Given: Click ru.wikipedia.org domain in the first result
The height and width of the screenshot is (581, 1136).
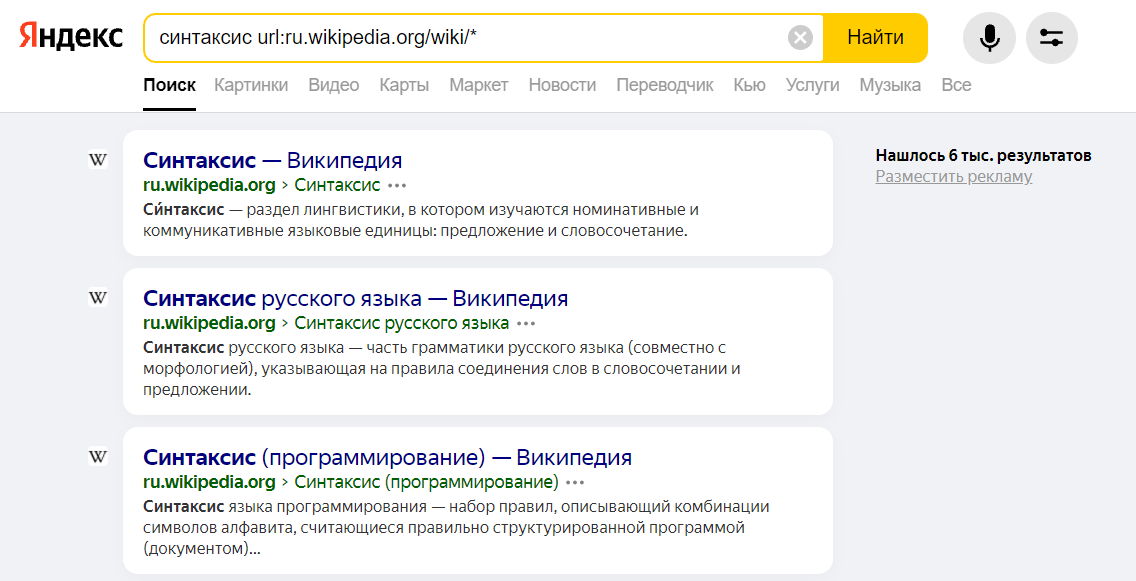Looking at the screenshot, I should pos(209,185).
